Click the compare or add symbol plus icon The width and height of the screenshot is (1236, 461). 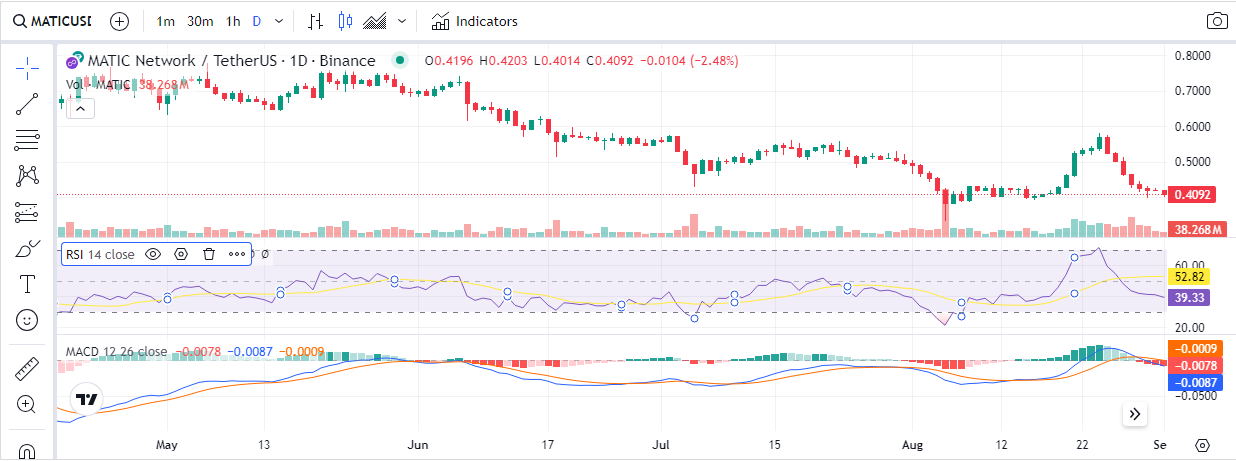click(x=119, y=21)
